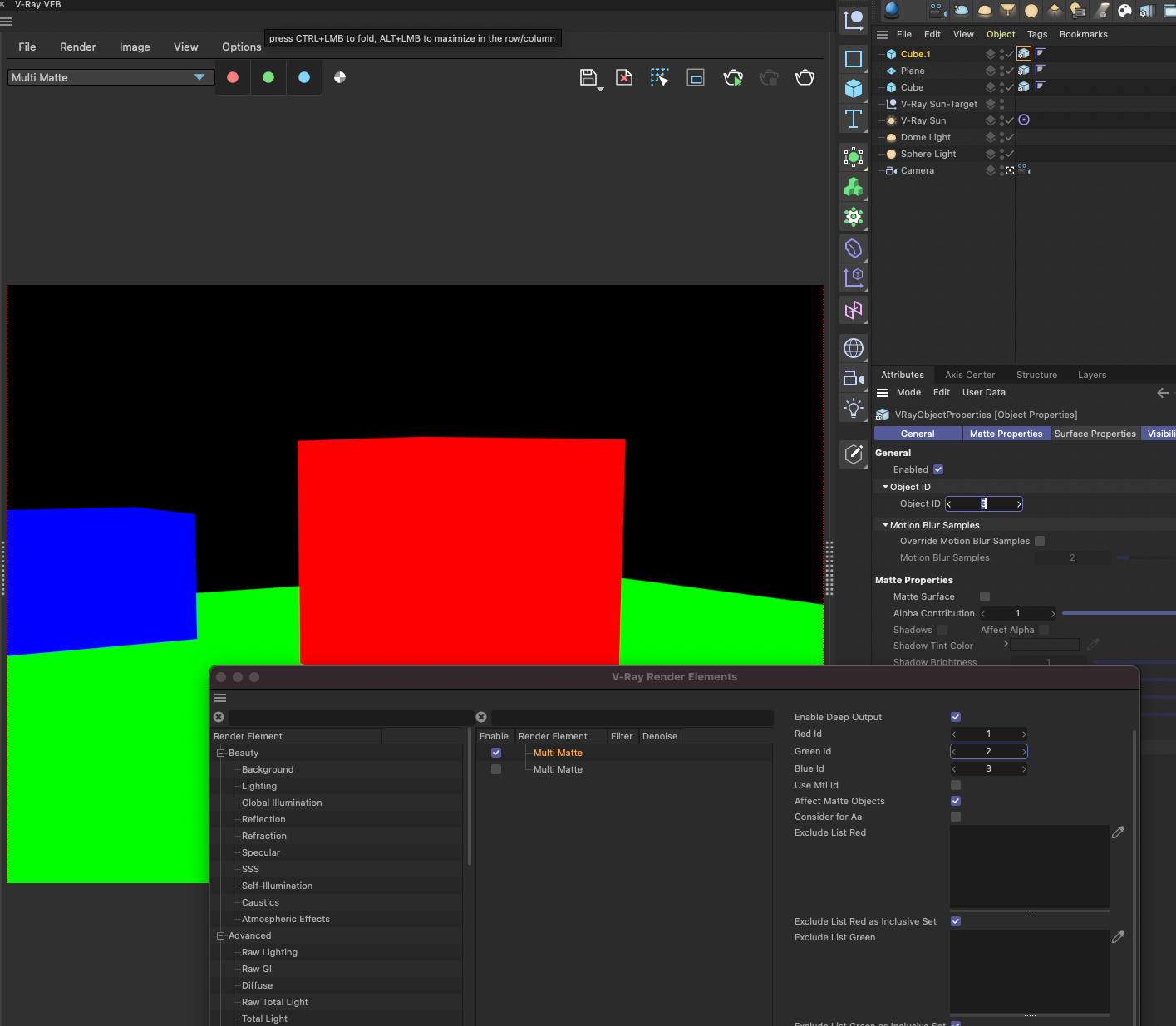Decrease Red Id value
This screenshot has height=1026, width=1176.
coord(954,734)
